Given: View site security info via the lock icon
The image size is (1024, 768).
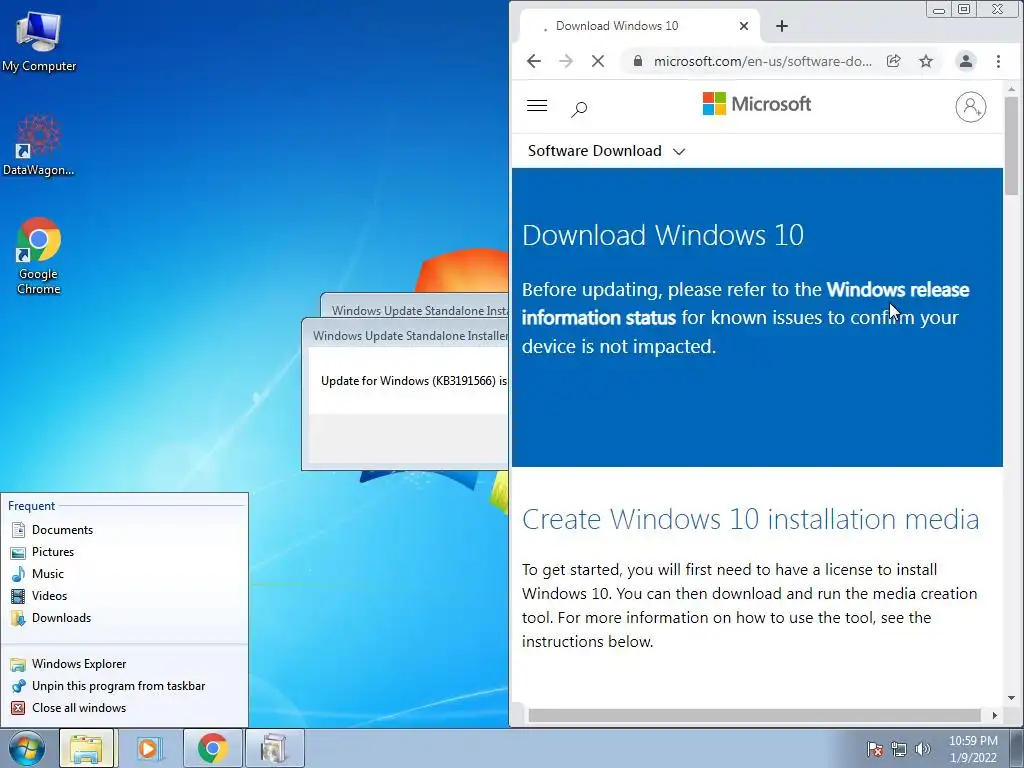Looking at the screenshot, I should 638,61.
